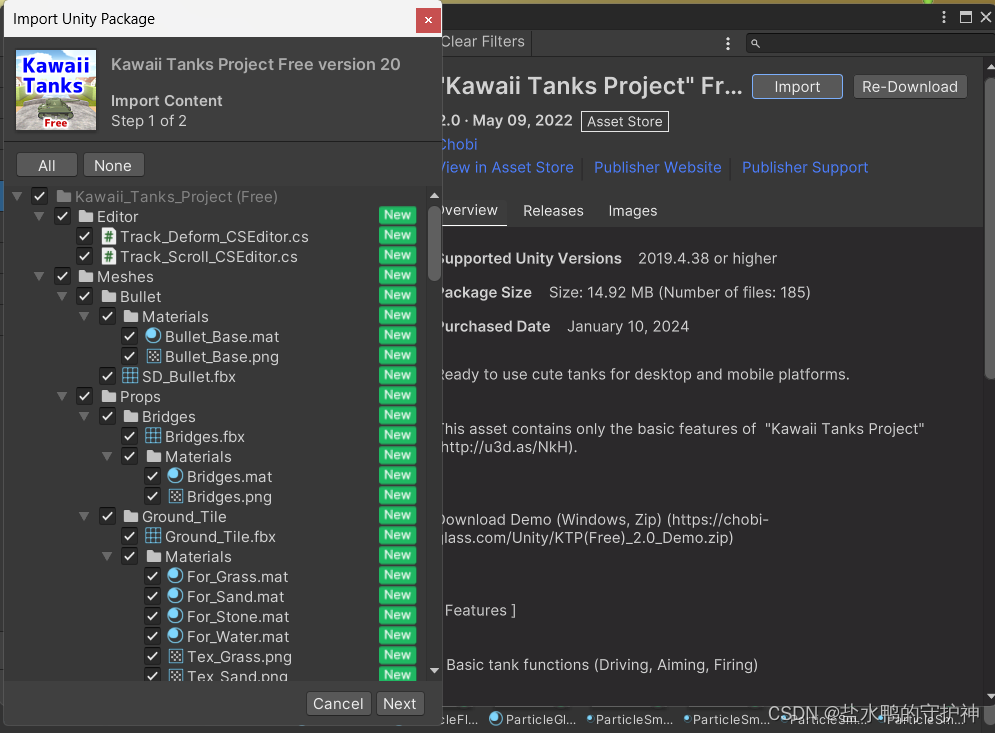Open the View in Asset Store link
This screenshot has width=995, height=733.
pyautogui.click(x=508, y=168)
